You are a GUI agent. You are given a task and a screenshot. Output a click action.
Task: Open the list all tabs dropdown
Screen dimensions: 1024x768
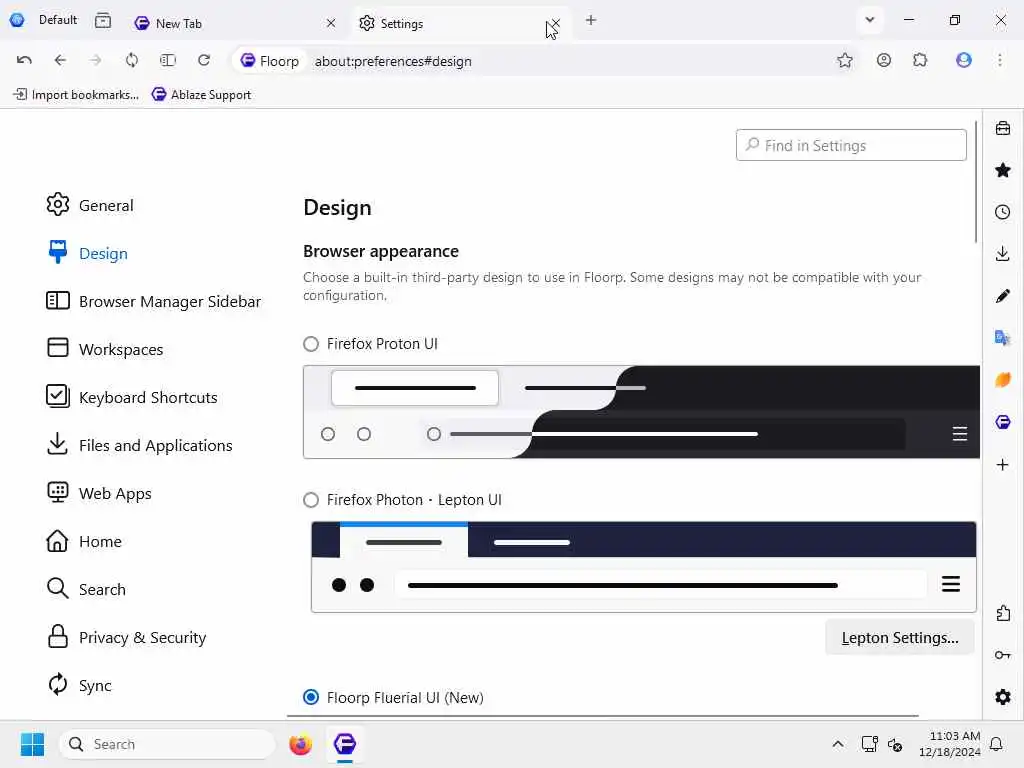tap(869, 20)
